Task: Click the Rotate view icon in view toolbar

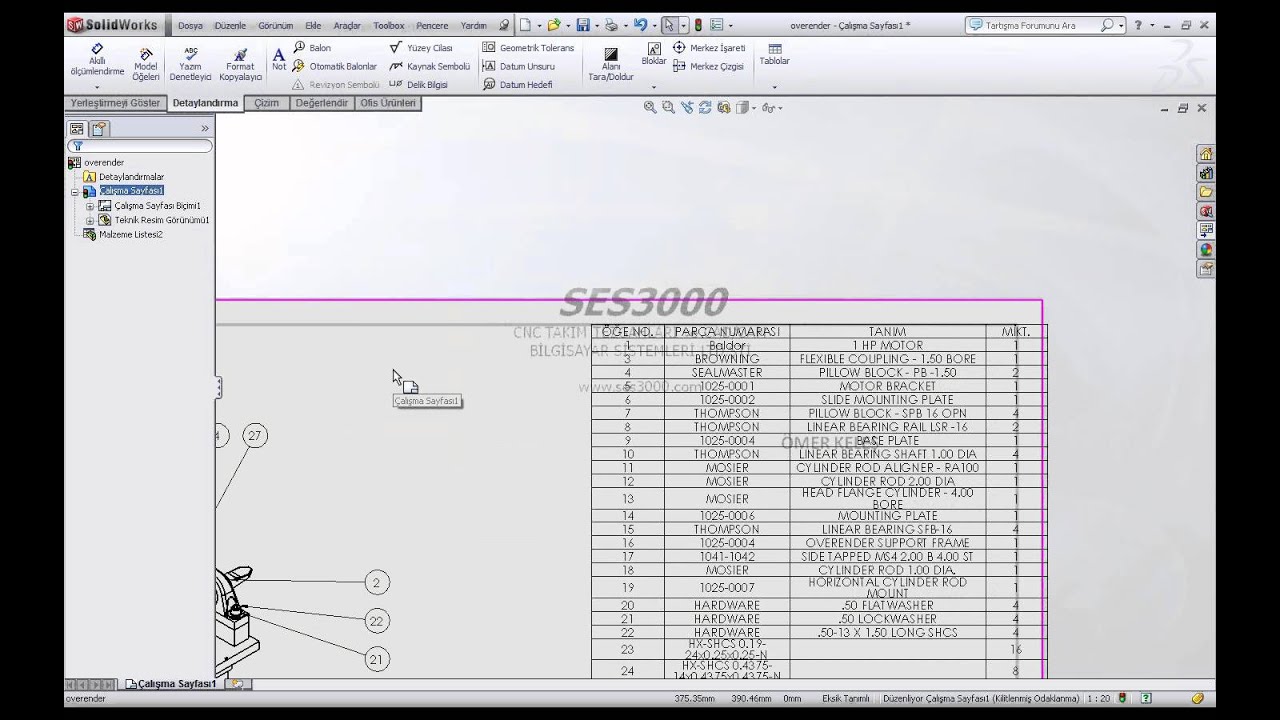Action: click(x=705, y=107)
